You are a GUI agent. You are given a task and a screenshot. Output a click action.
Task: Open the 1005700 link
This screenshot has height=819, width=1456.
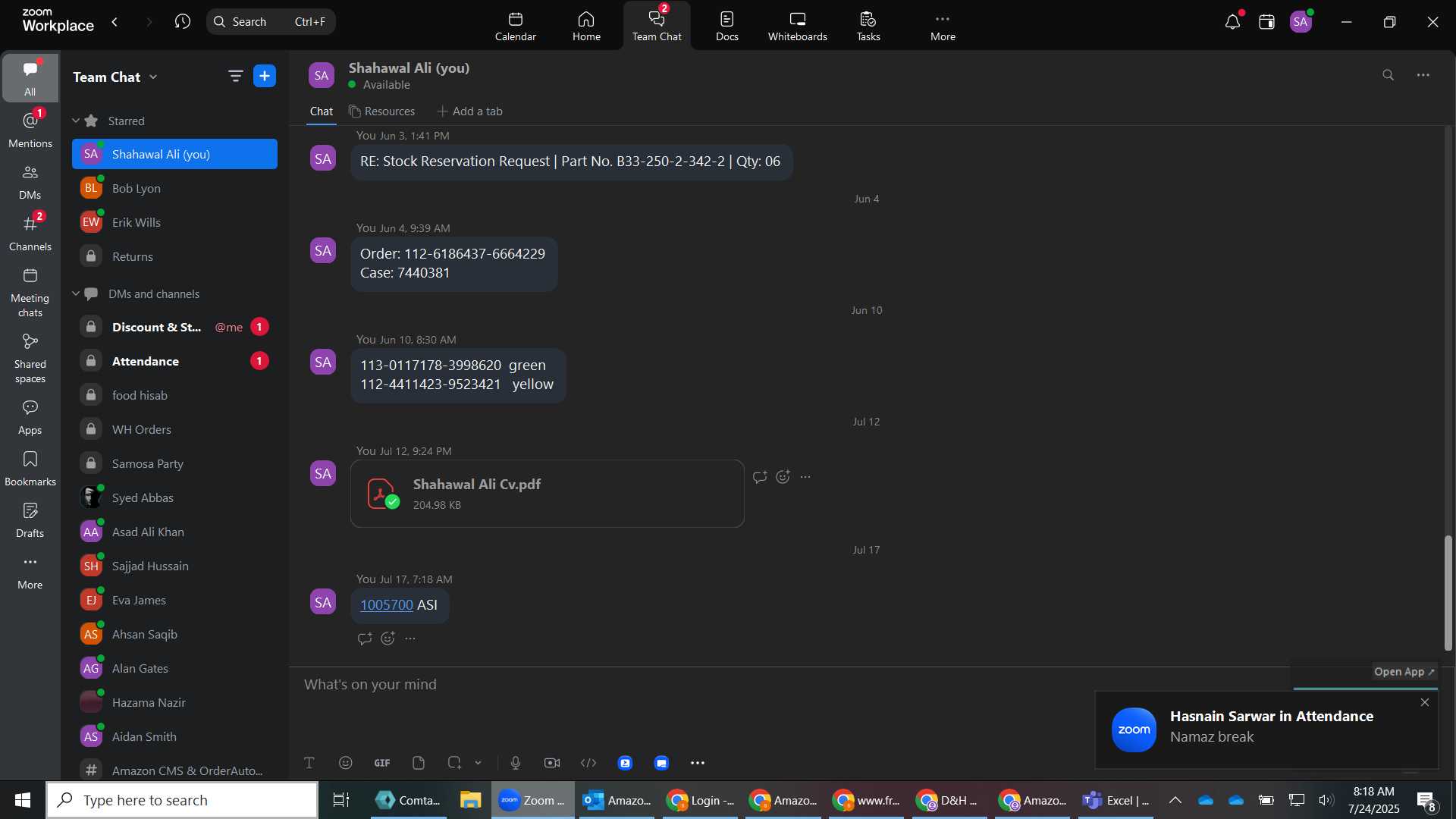pos(387,605)
